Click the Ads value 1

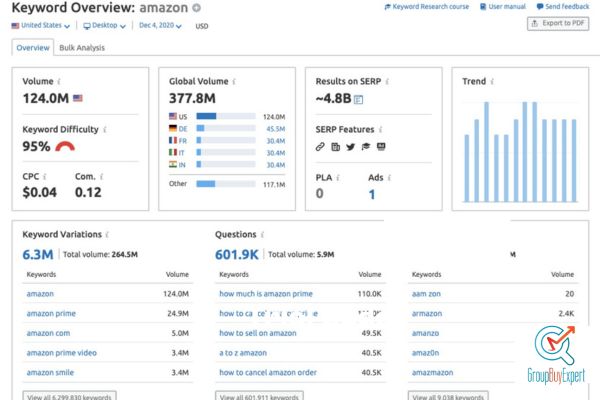click(372, 194)
